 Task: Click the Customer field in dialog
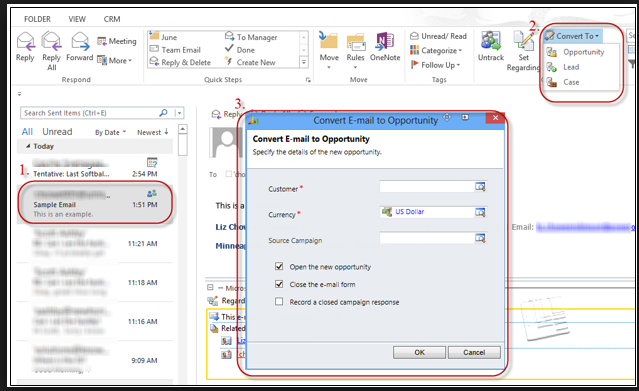click(426, 187)
